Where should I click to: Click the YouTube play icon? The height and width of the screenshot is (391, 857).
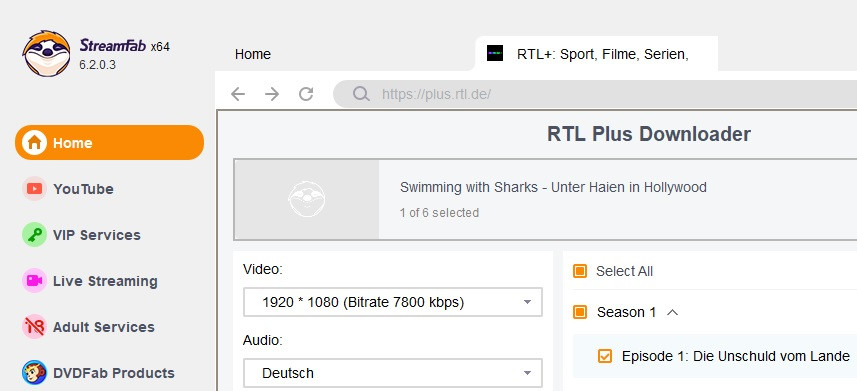pos(34,189)
